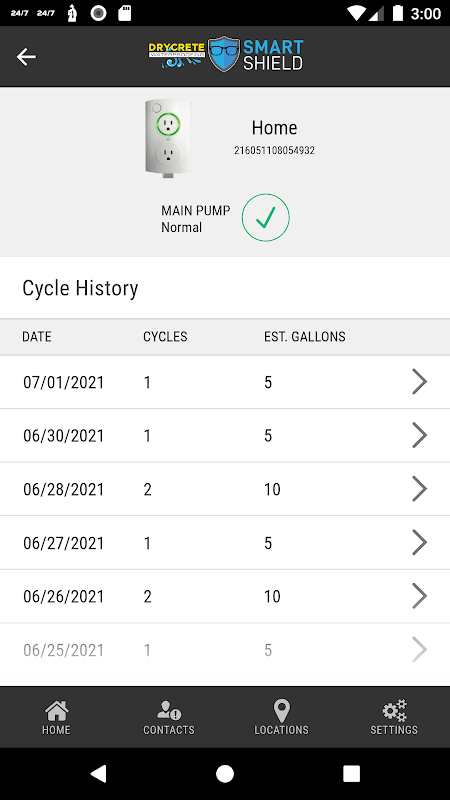450x800 pixels.
Task: Expand 06/28/2021 cycle details chevron
Action: point(419,489)
